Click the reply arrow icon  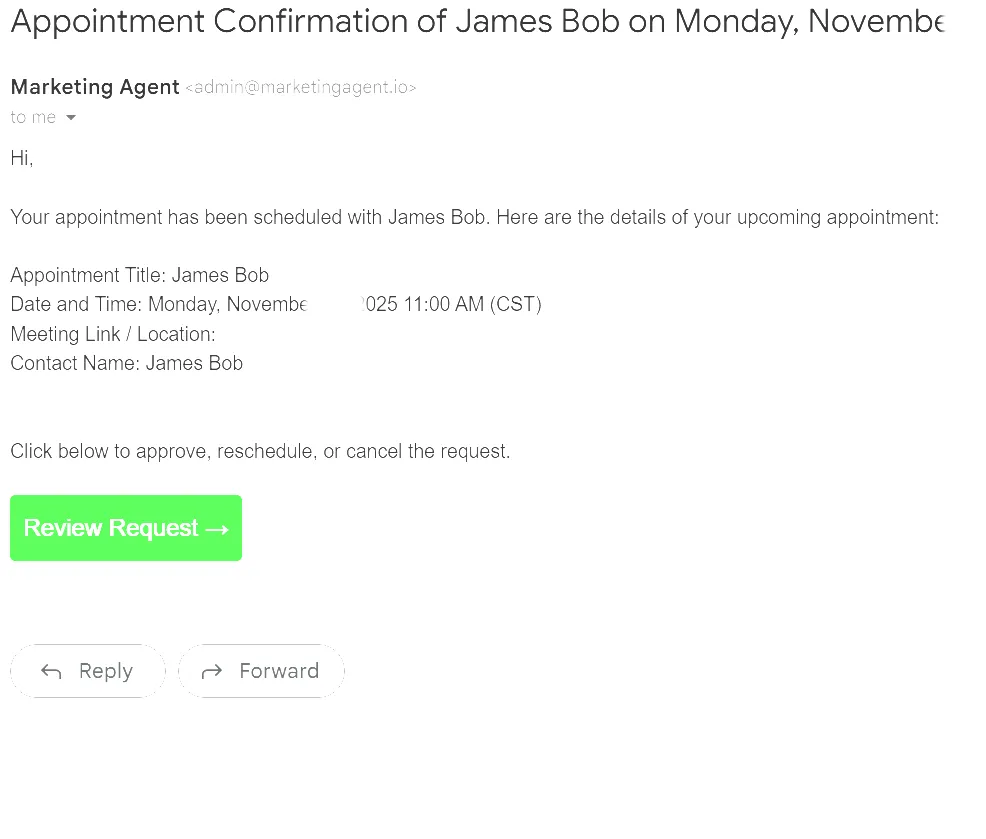(51, 672)
